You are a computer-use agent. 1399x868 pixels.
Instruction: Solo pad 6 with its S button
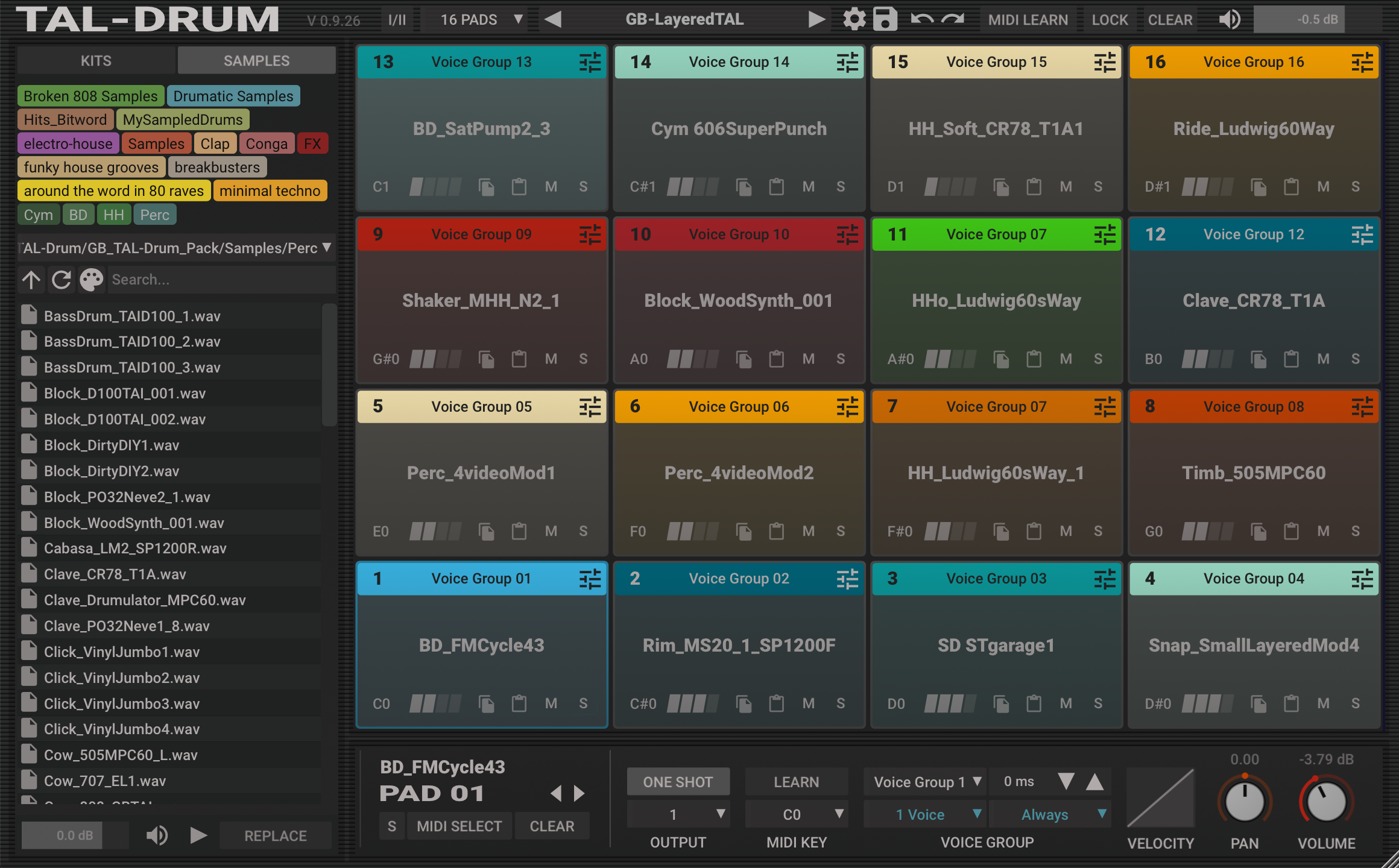click(841, 531)
